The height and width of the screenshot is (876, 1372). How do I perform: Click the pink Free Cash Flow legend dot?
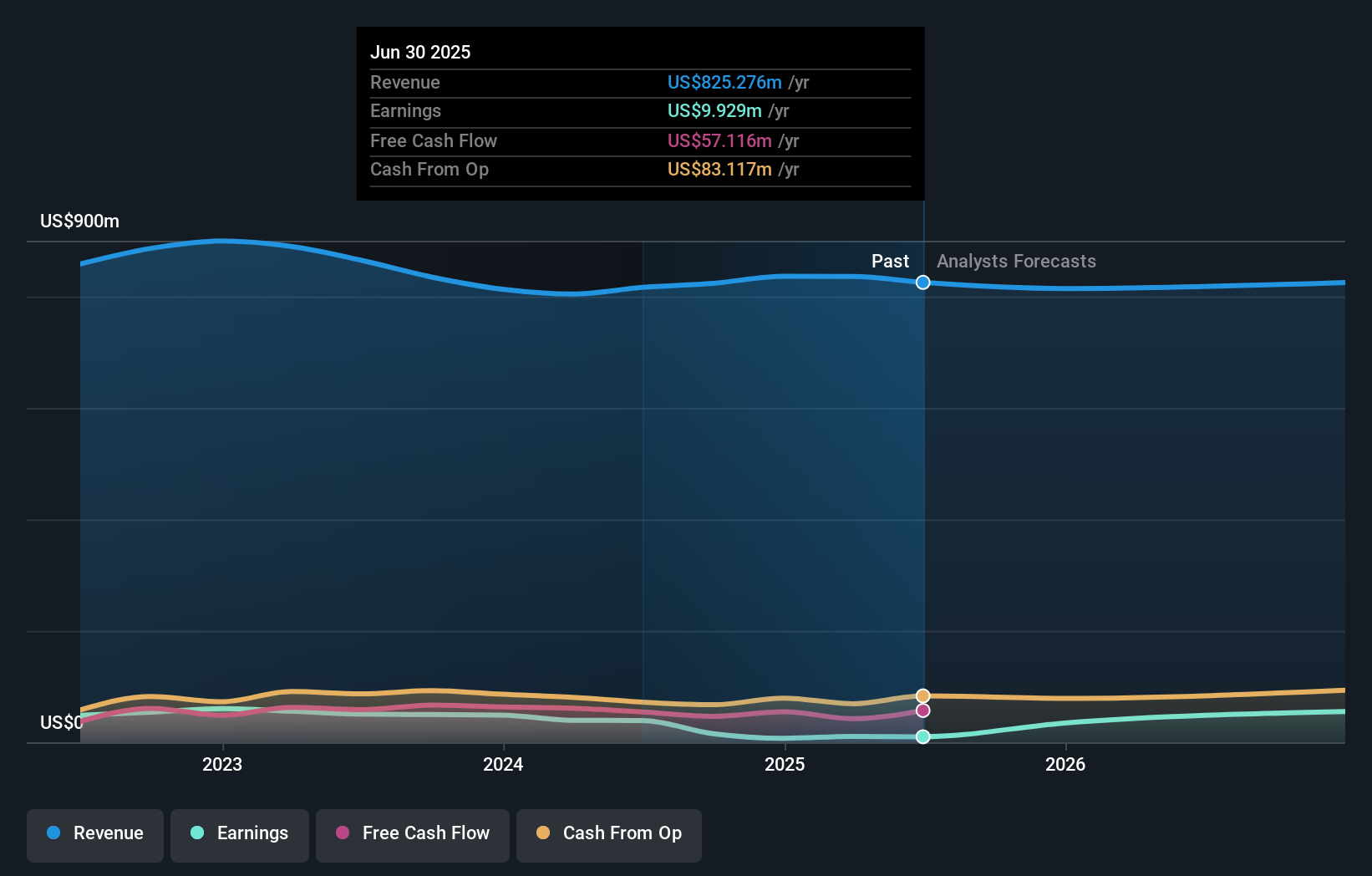tap(343, 833)
